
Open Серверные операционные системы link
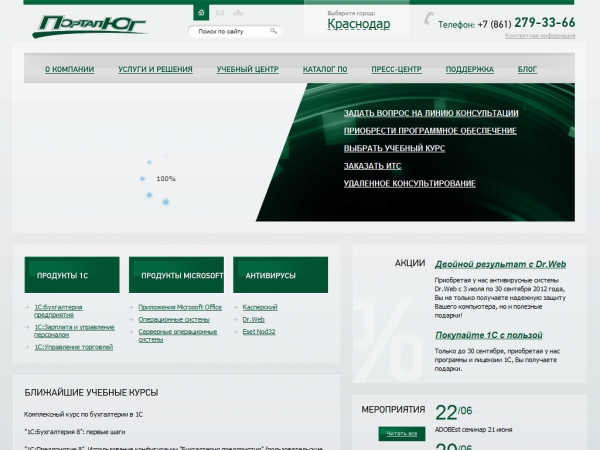pyautogui.click(x=178, y=336)
